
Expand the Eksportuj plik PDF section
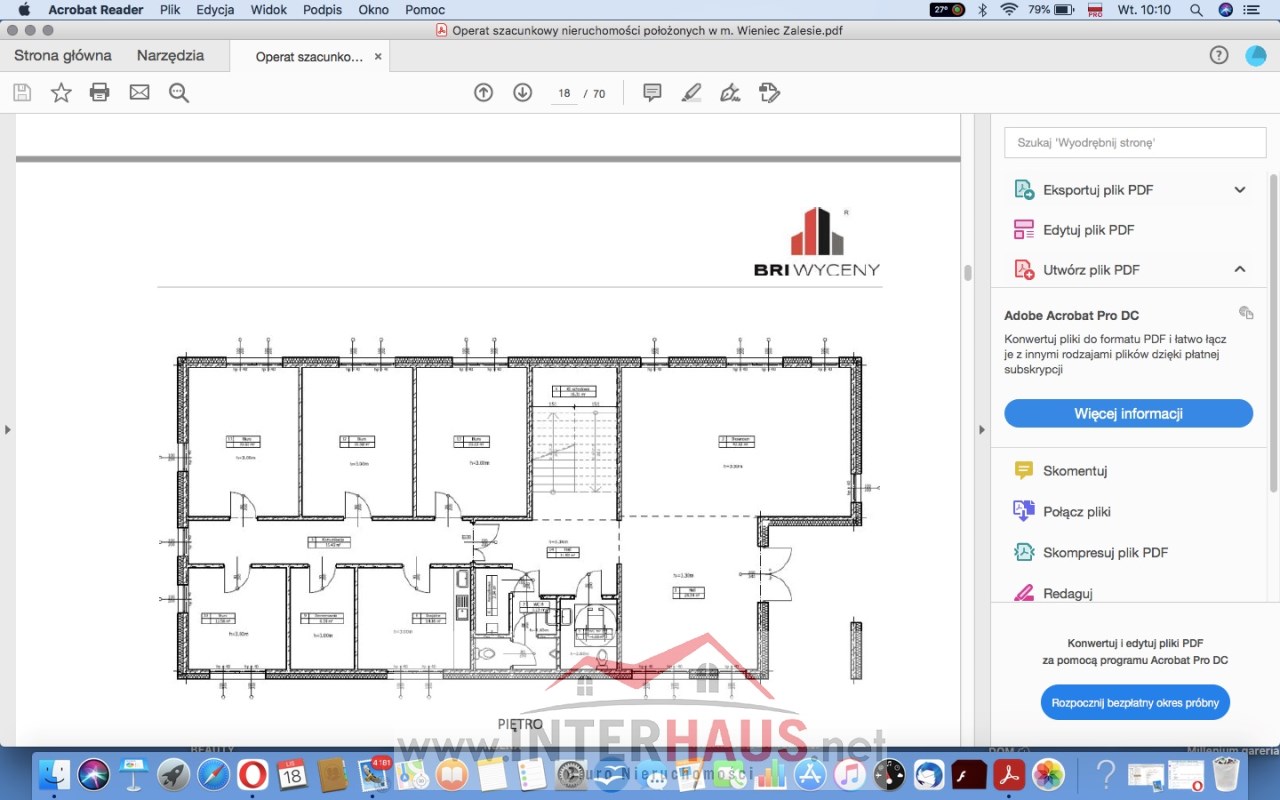(x=1240, y=190)
